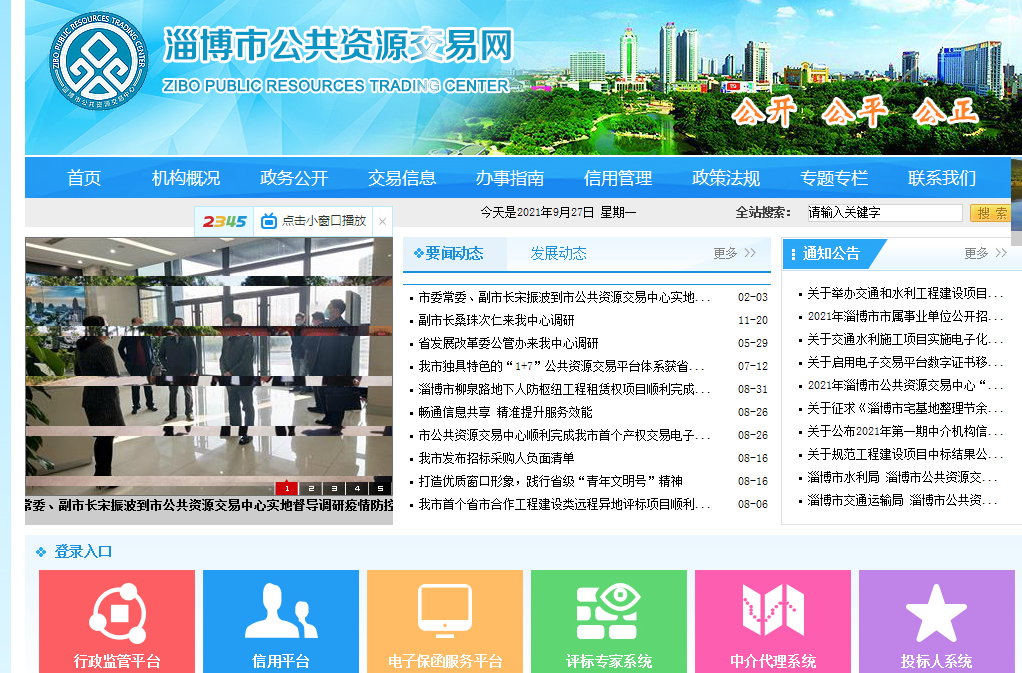The width and height of the screenshot is (1022, 673).
Task: Click the 2345 logo in floating bar
Action: click(x=225, y=221)
